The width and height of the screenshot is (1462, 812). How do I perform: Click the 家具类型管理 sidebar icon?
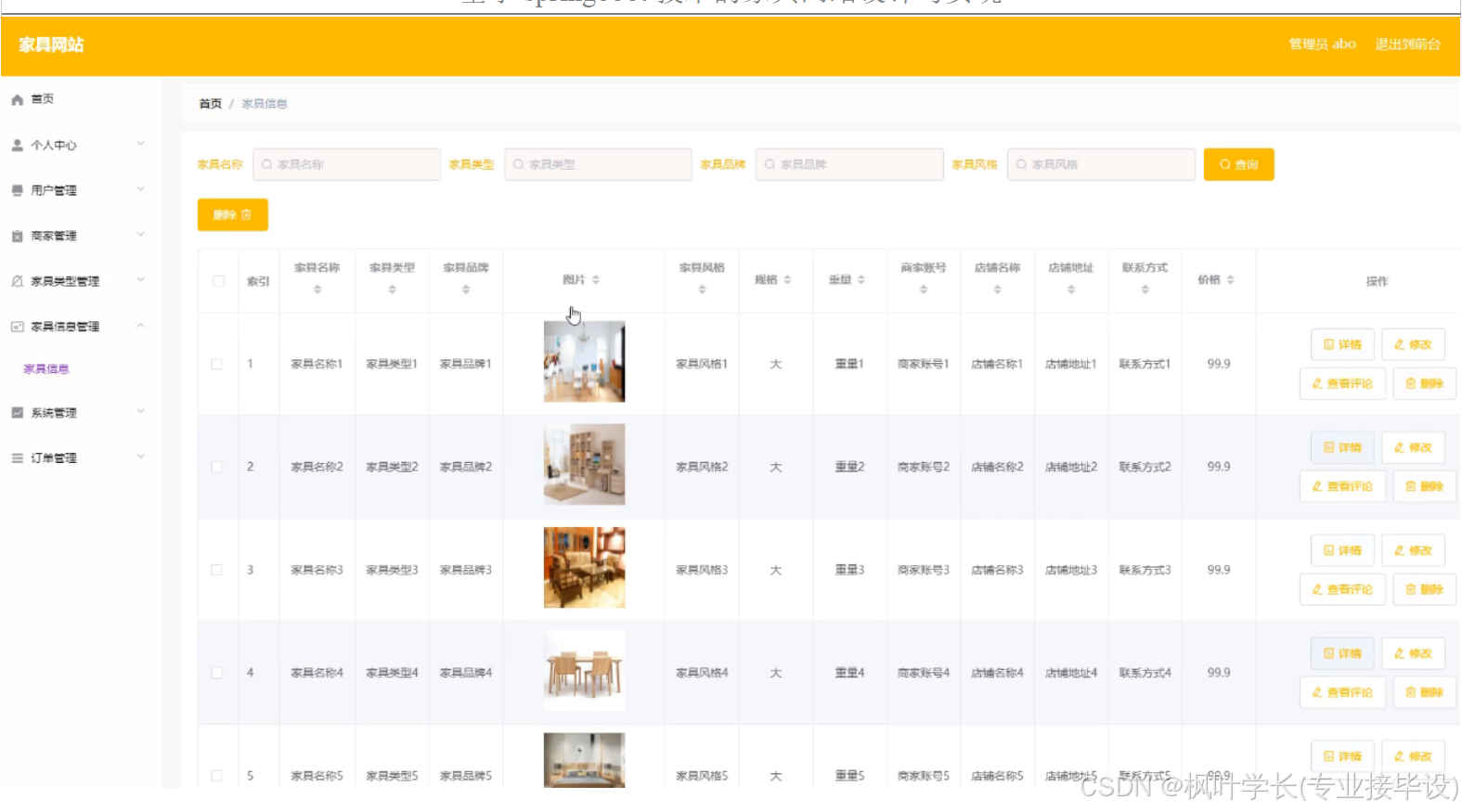point(17,281)
